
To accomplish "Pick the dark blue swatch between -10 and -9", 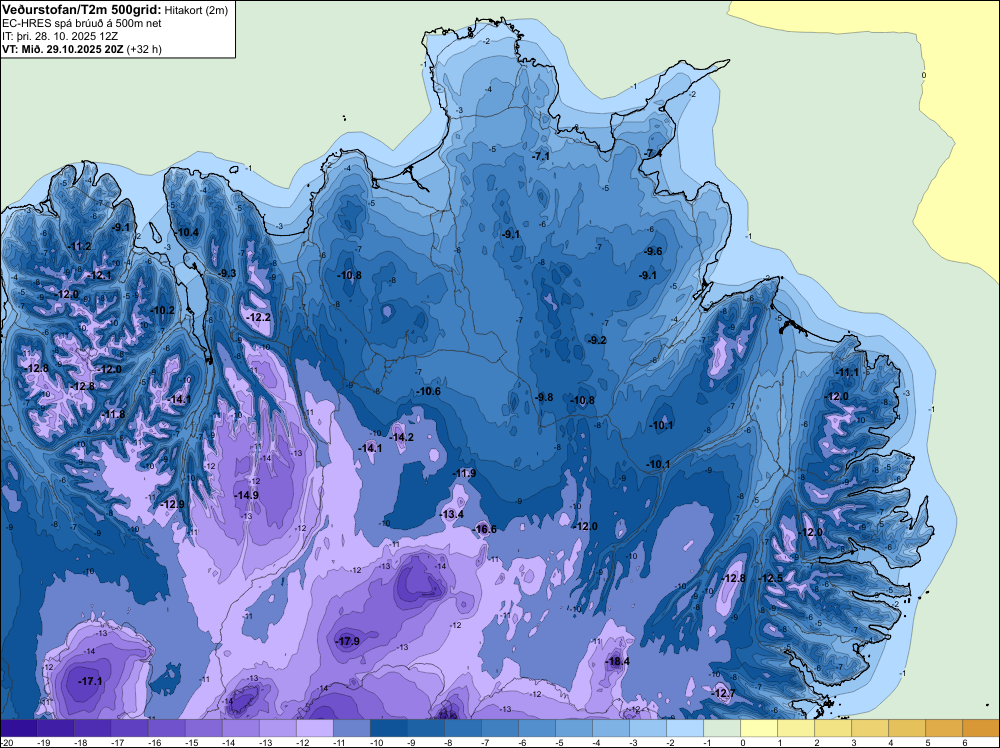I will pos(389,728).
